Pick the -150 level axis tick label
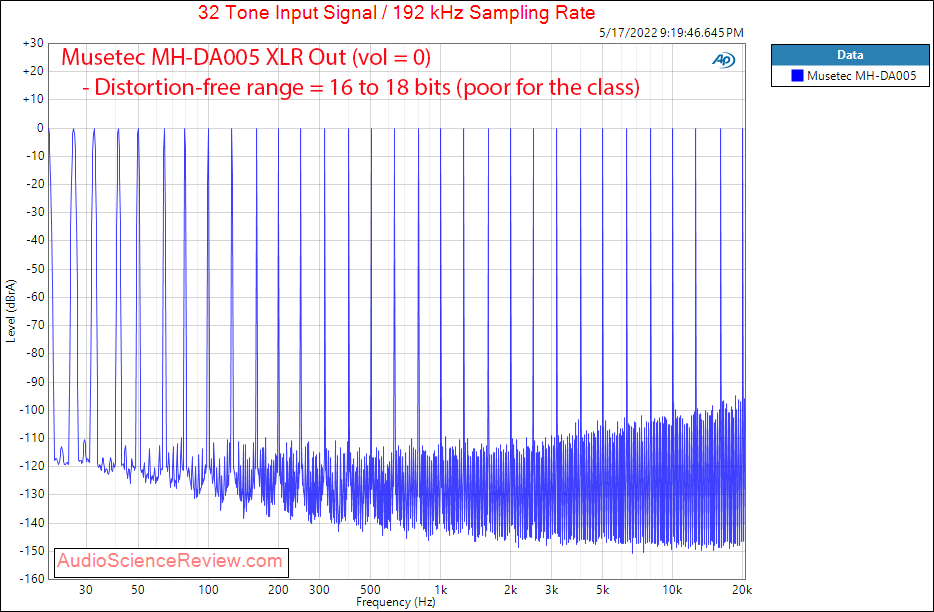934x612 pixels. (32, 551)
